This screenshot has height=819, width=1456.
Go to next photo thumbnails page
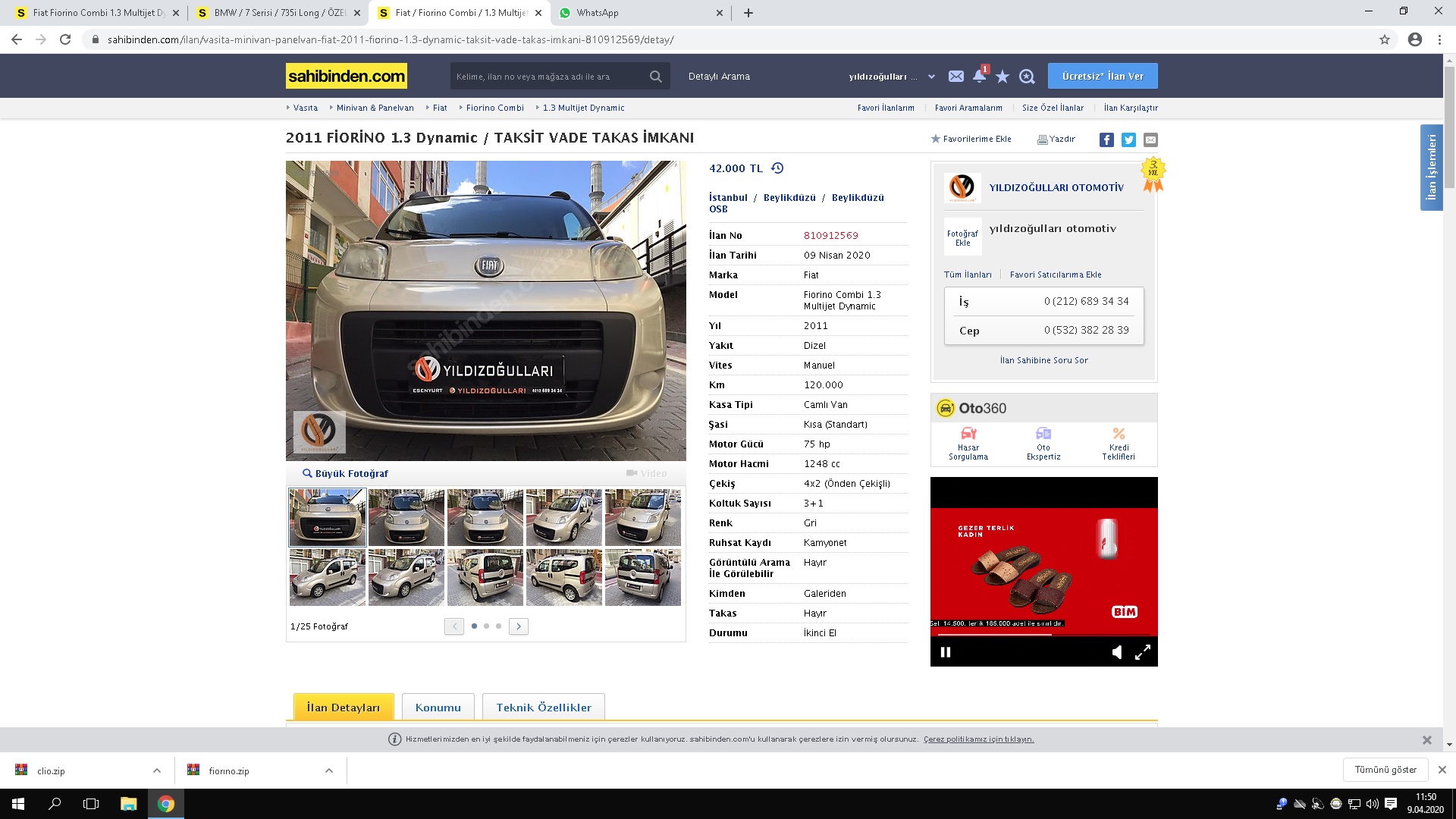[x=519, y=626]
